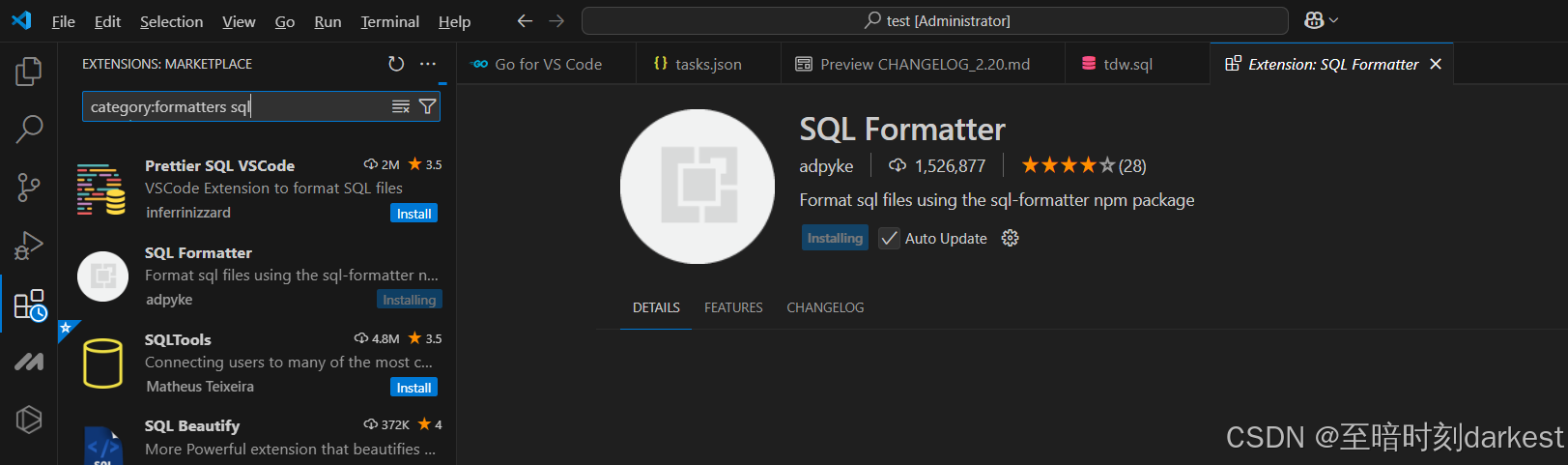Click the SQL Formatter heading title
Viewport: 1568px width, 465px height.
[x=902, y=129]
